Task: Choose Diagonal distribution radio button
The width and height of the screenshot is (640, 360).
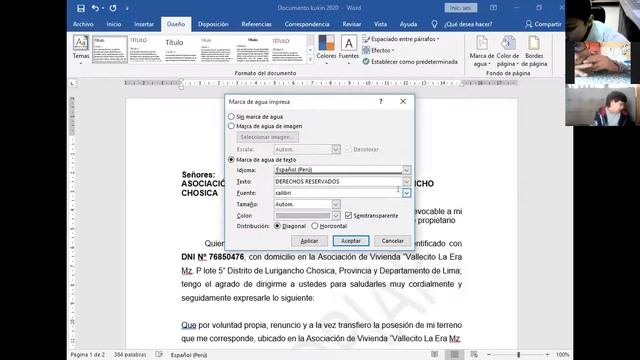Action: 278,226
